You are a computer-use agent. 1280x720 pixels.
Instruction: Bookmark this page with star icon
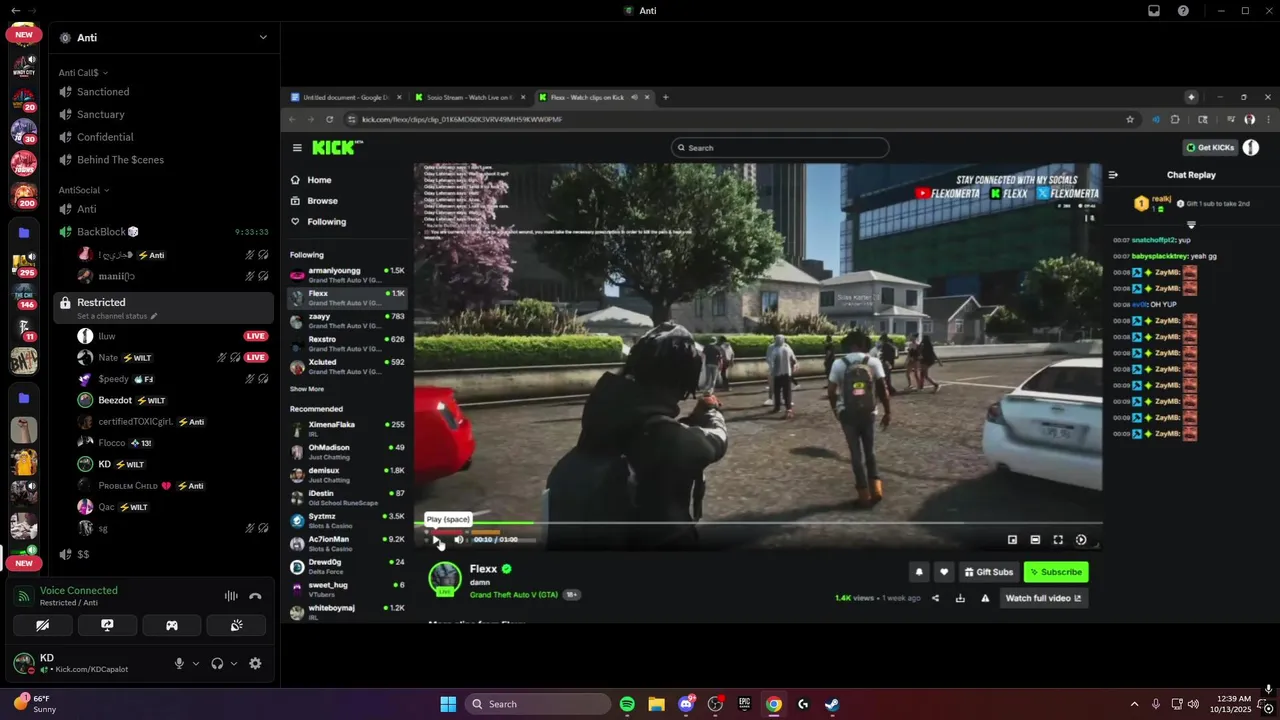1130,119
